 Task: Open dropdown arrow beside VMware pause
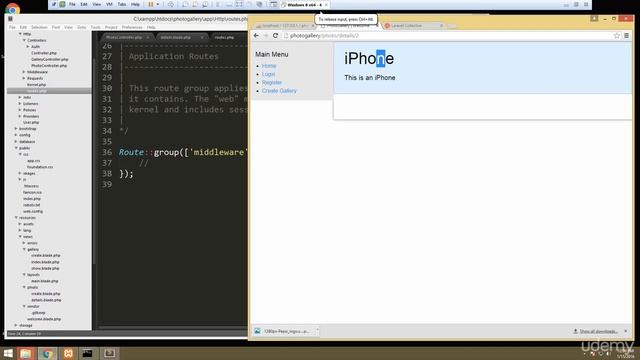tap(158, 4)
